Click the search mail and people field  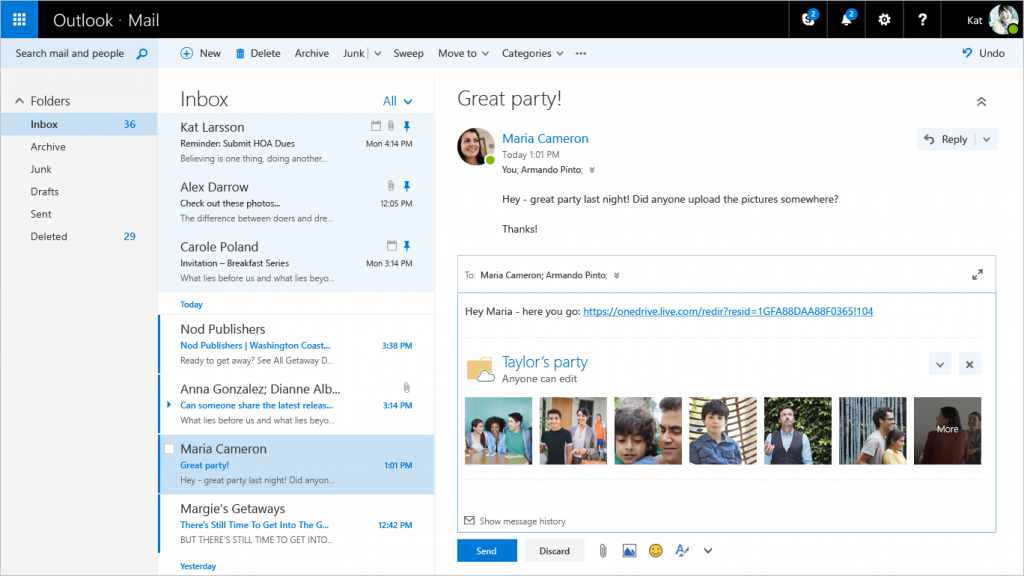[x=70, y=53]
